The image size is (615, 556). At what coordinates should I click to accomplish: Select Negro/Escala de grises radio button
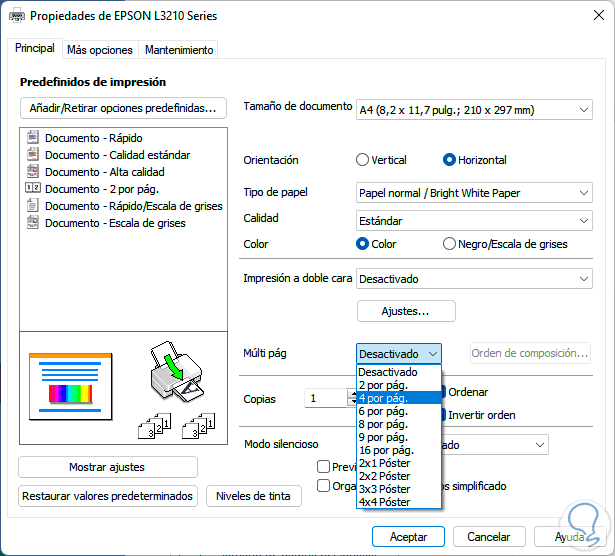pyautogui.click(x=449, y=244)
